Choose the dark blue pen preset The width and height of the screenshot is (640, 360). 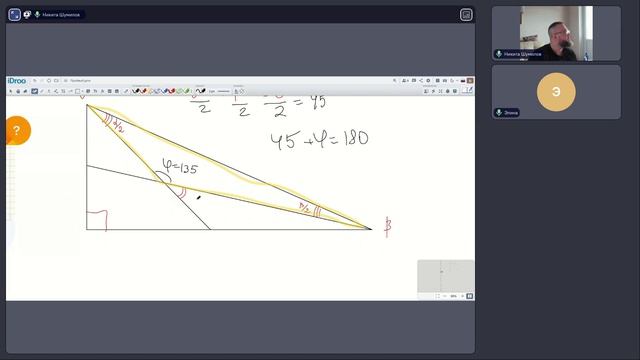[x=165, y=91]
